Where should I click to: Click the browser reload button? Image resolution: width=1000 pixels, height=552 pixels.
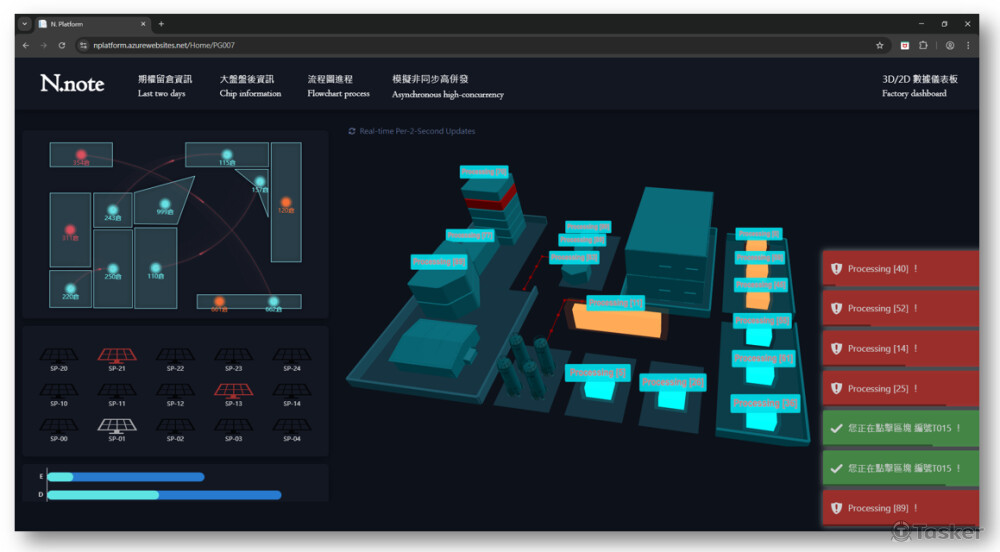tap(62, 45)
